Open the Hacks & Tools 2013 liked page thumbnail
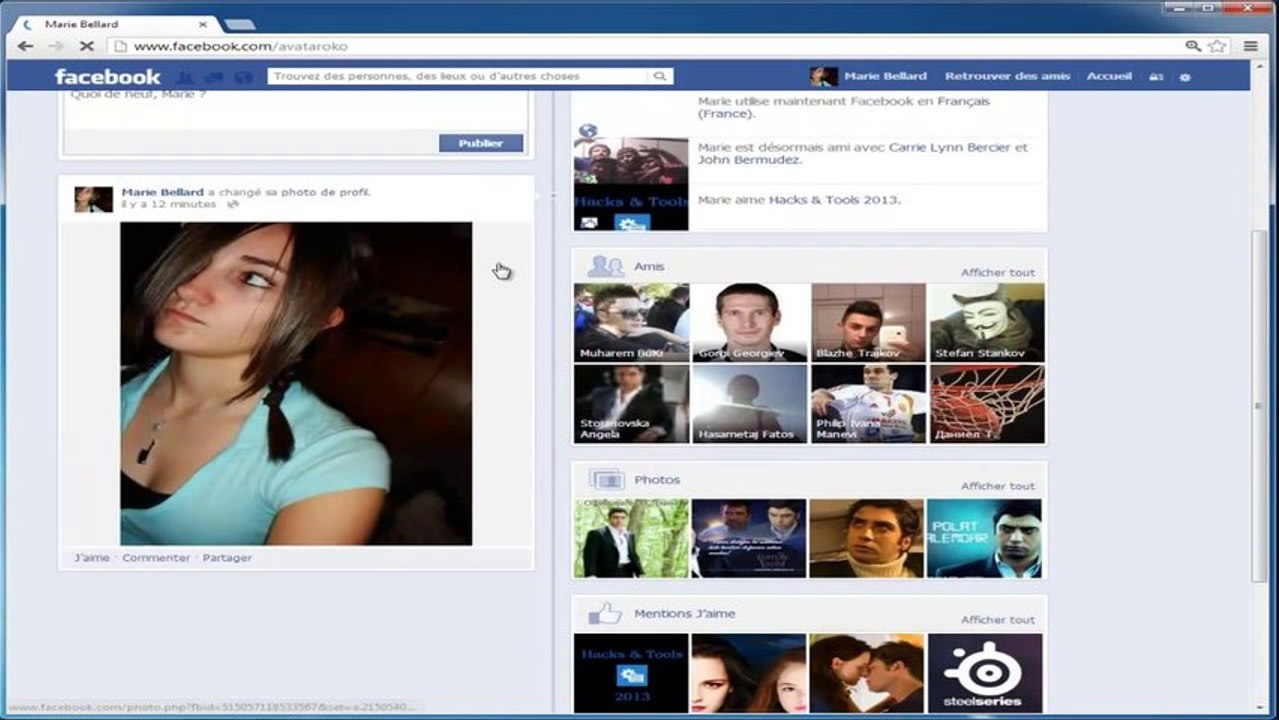This screenshot has height=720, width=1279. coord(631,672)
